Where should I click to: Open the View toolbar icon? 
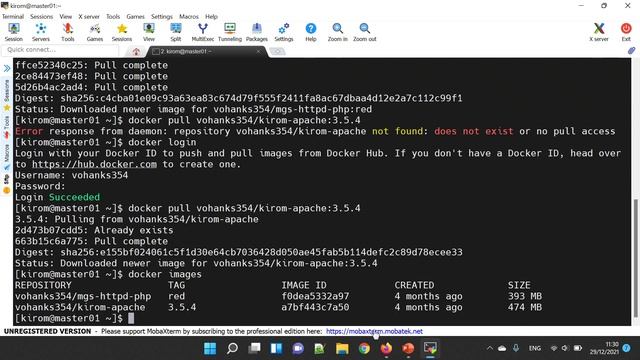[x=149, y=32]
